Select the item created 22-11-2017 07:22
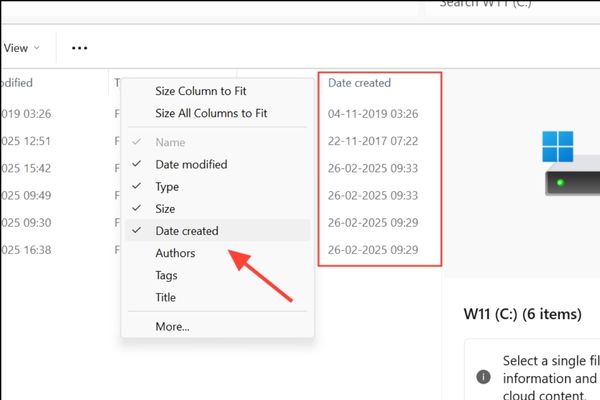The width and height of the screenshot is (600, 400). 373,141
